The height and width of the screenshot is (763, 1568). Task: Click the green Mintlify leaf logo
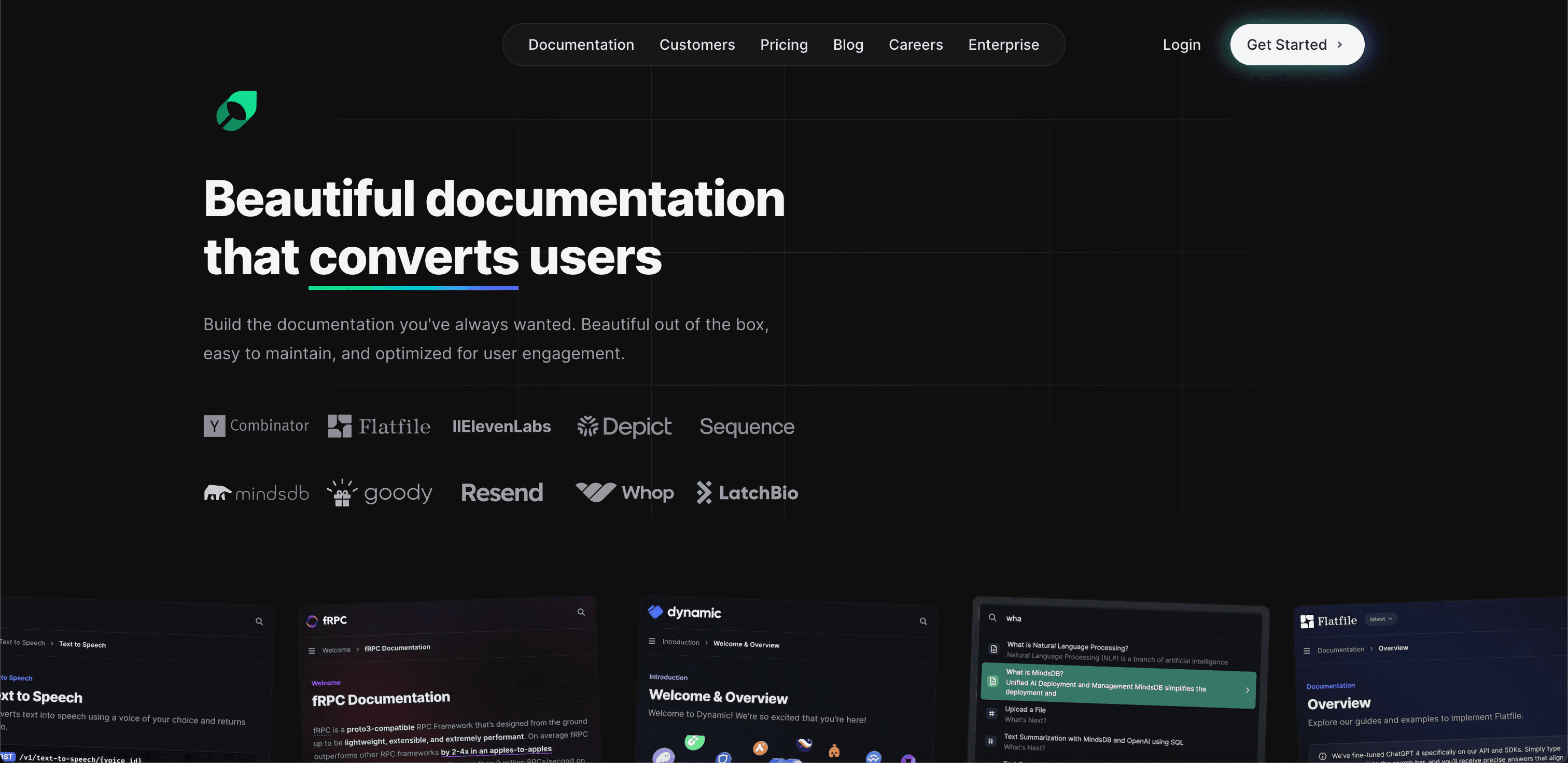[236, 111]
